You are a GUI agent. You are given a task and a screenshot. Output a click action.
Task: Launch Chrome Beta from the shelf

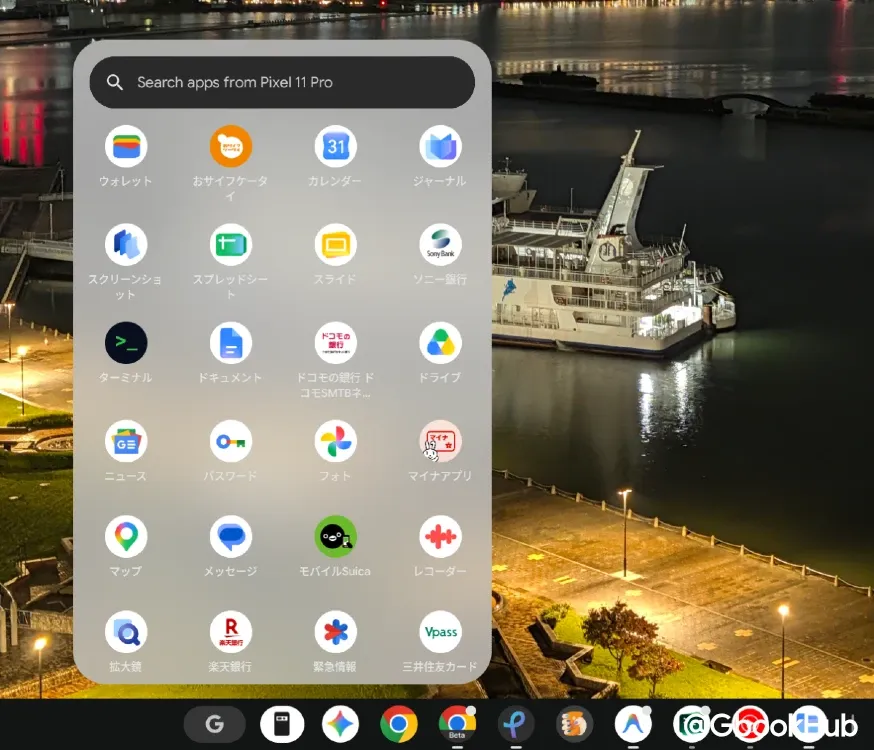[x=457, y=723]
